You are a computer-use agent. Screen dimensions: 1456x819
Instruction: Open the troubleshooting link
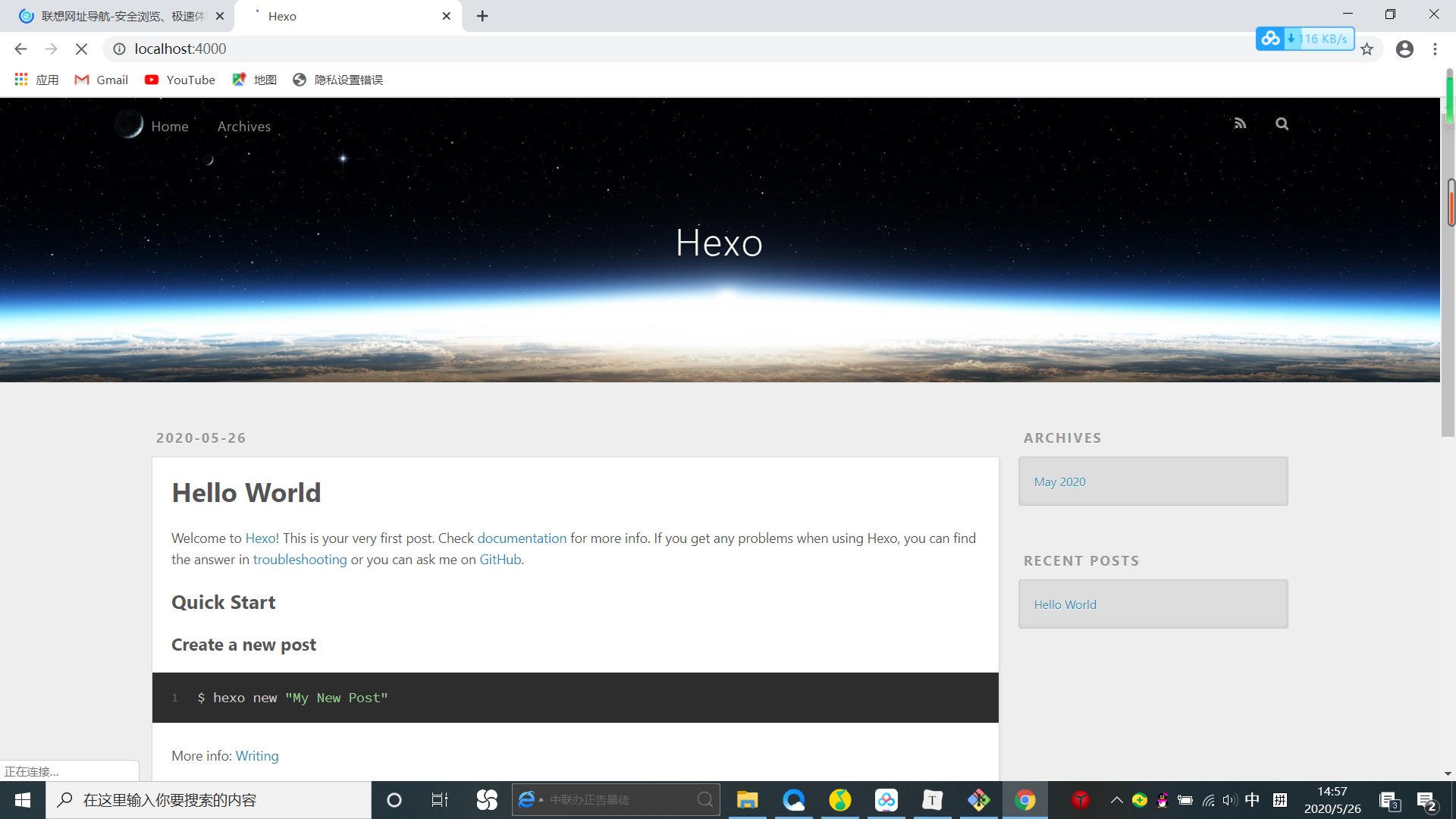click(300, 559)
